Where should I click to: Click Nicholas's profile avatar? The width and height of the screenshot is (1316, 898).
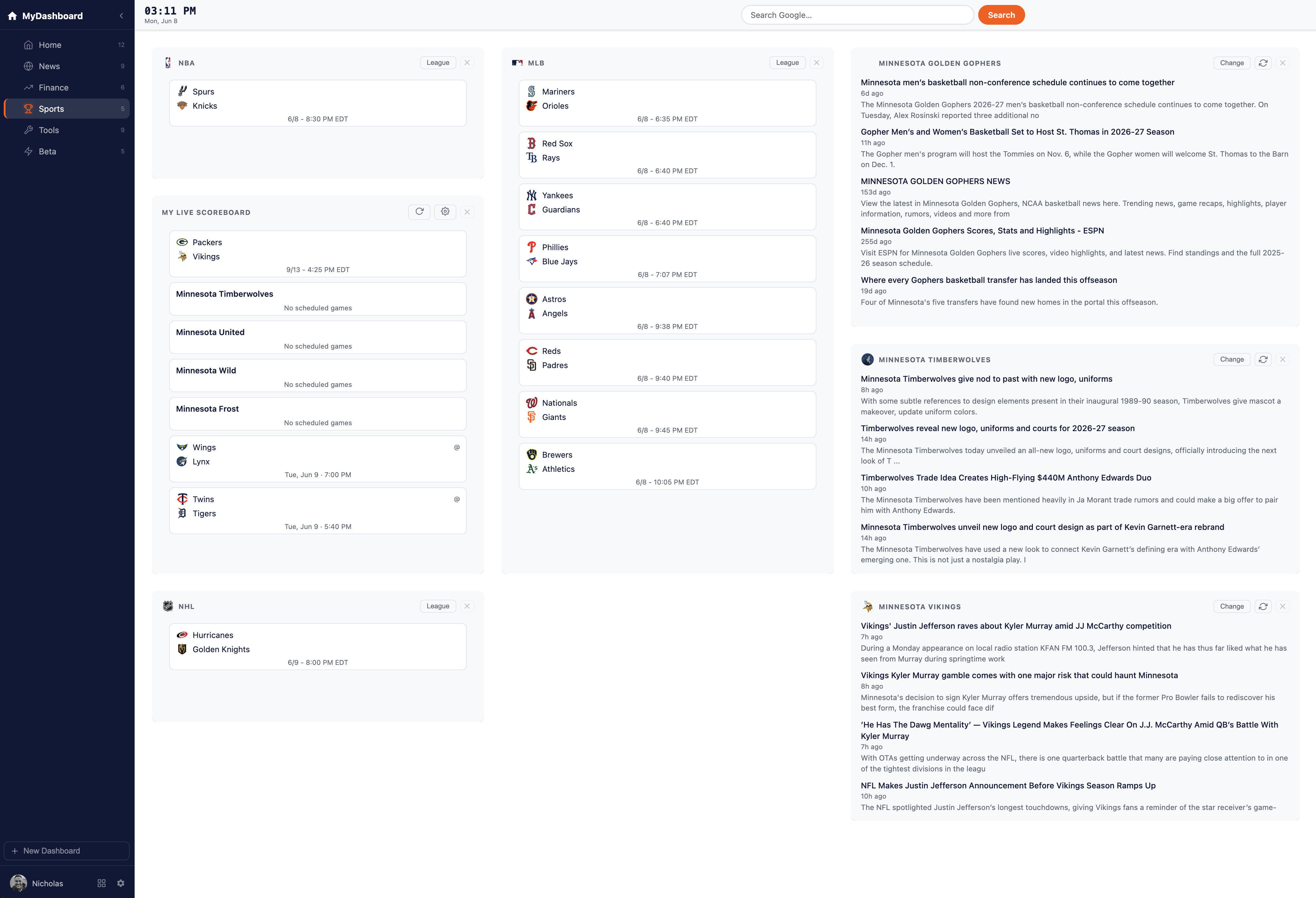[x=19, y=883]
